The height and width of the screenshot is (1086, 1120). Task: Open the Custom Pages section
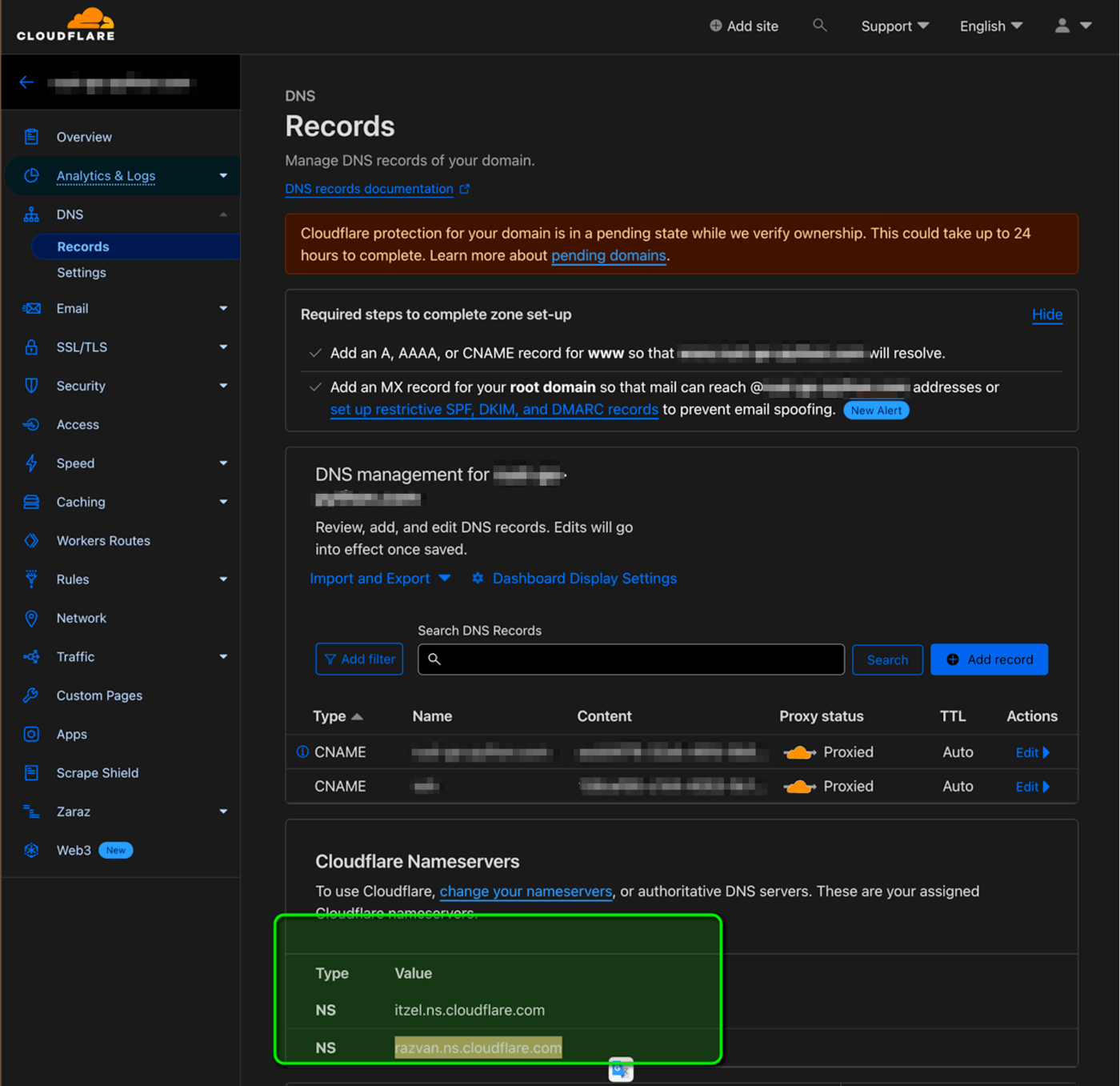pyautogui.click(x=99, y=695)
